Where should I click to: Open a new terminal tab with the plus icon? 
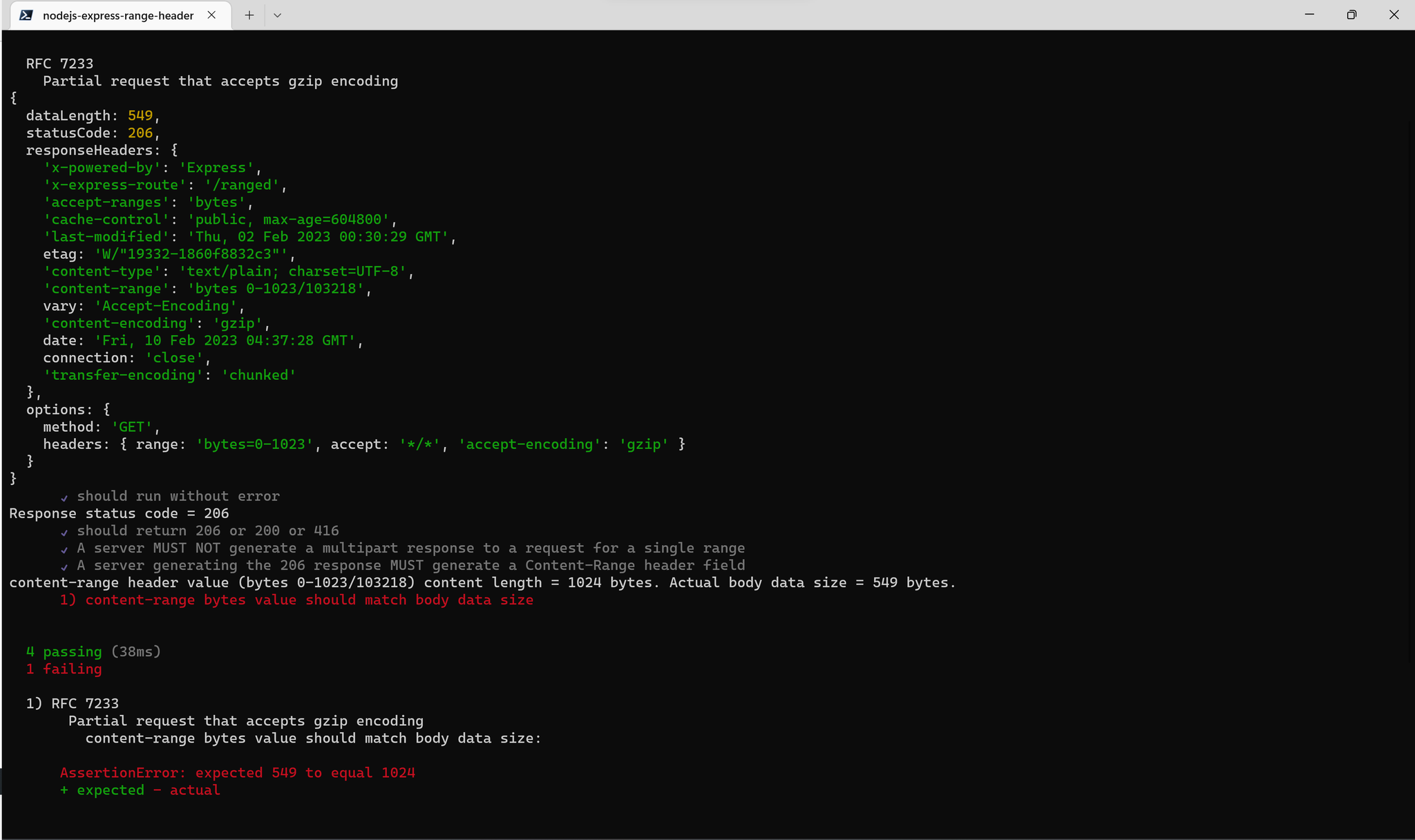click(249, 15)
